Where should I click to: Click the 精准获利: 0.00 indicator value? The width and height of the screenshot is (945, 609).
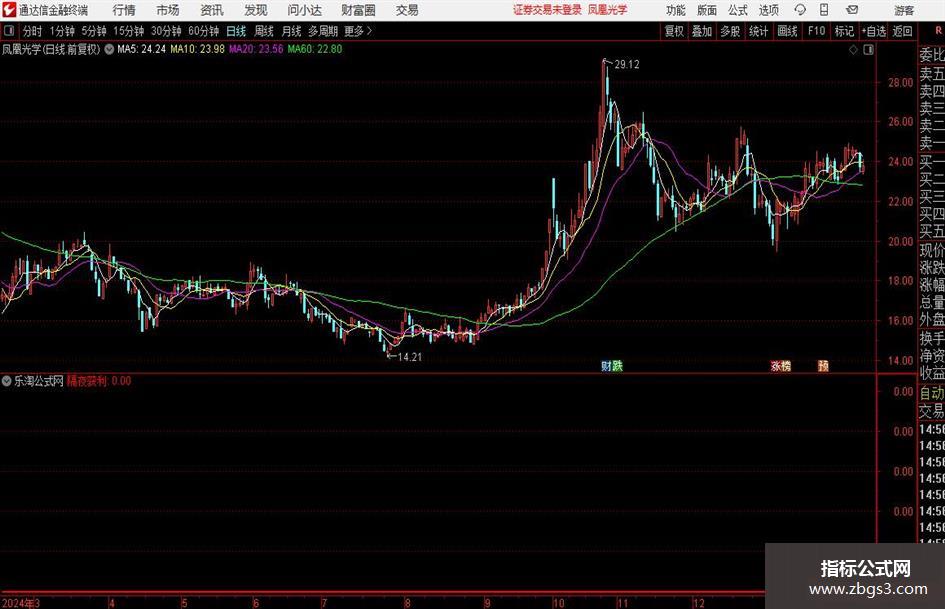click(99, 381)
